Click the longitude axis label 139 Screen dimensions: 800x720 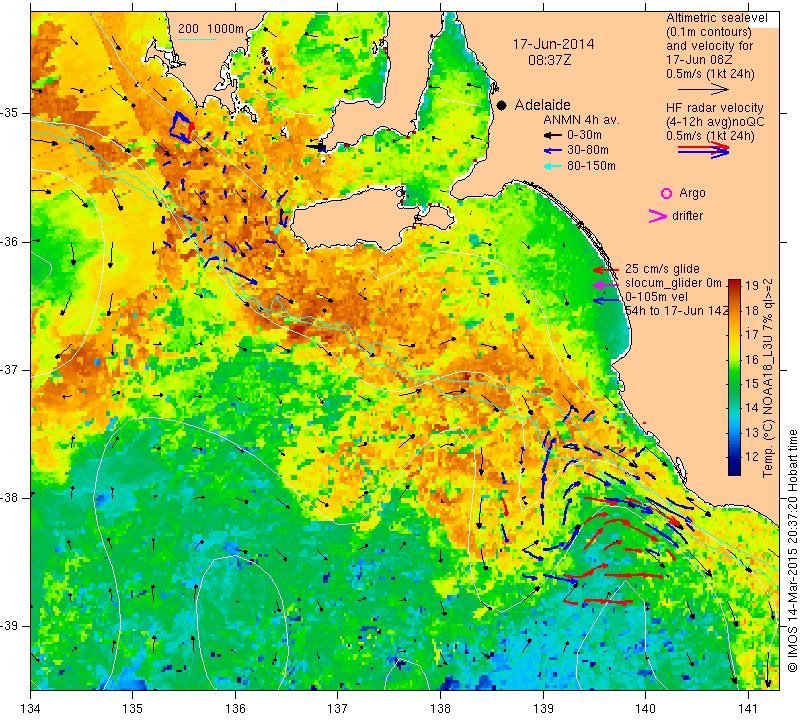tap(543, 709)
